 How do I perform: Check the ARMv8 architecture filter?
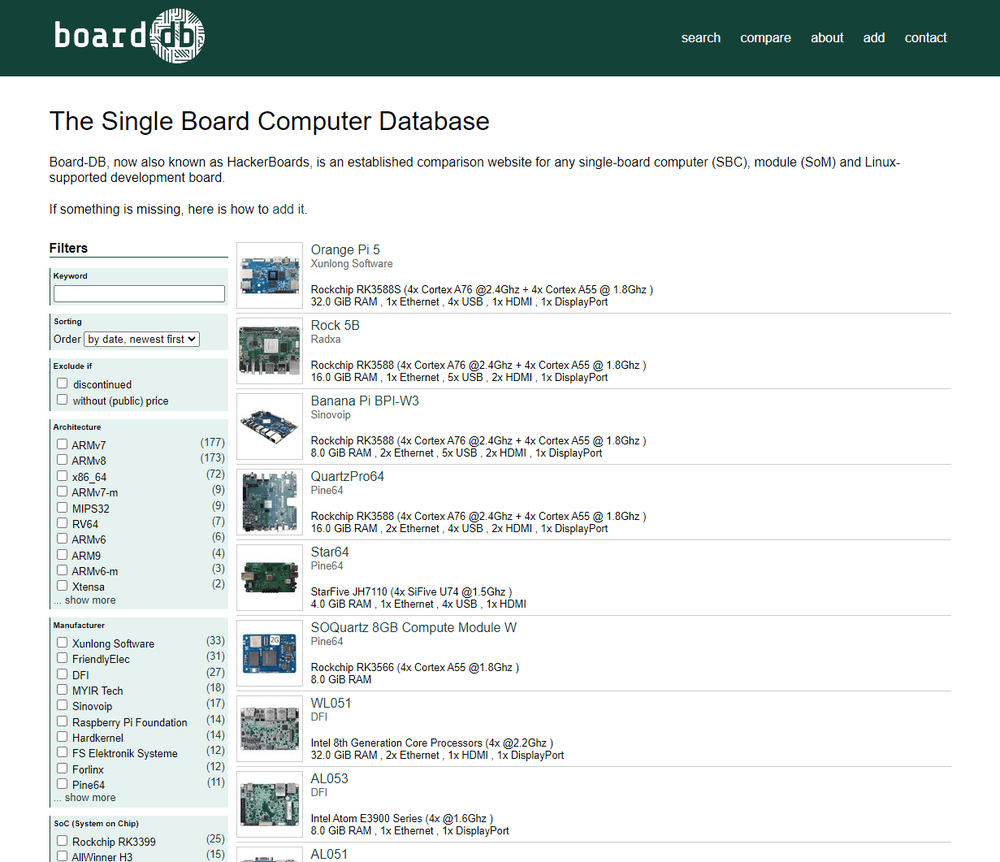point(62,460)
